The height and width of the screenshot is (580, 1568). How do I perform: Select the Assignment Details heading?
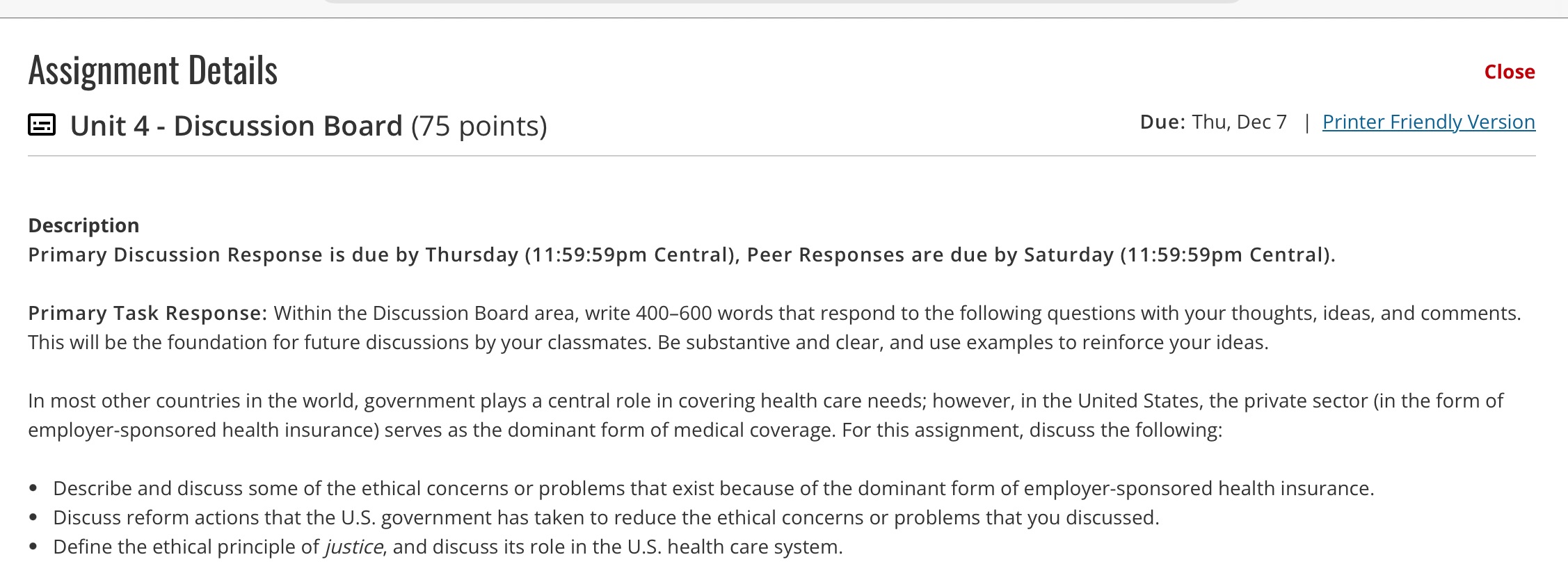point(153,70)
